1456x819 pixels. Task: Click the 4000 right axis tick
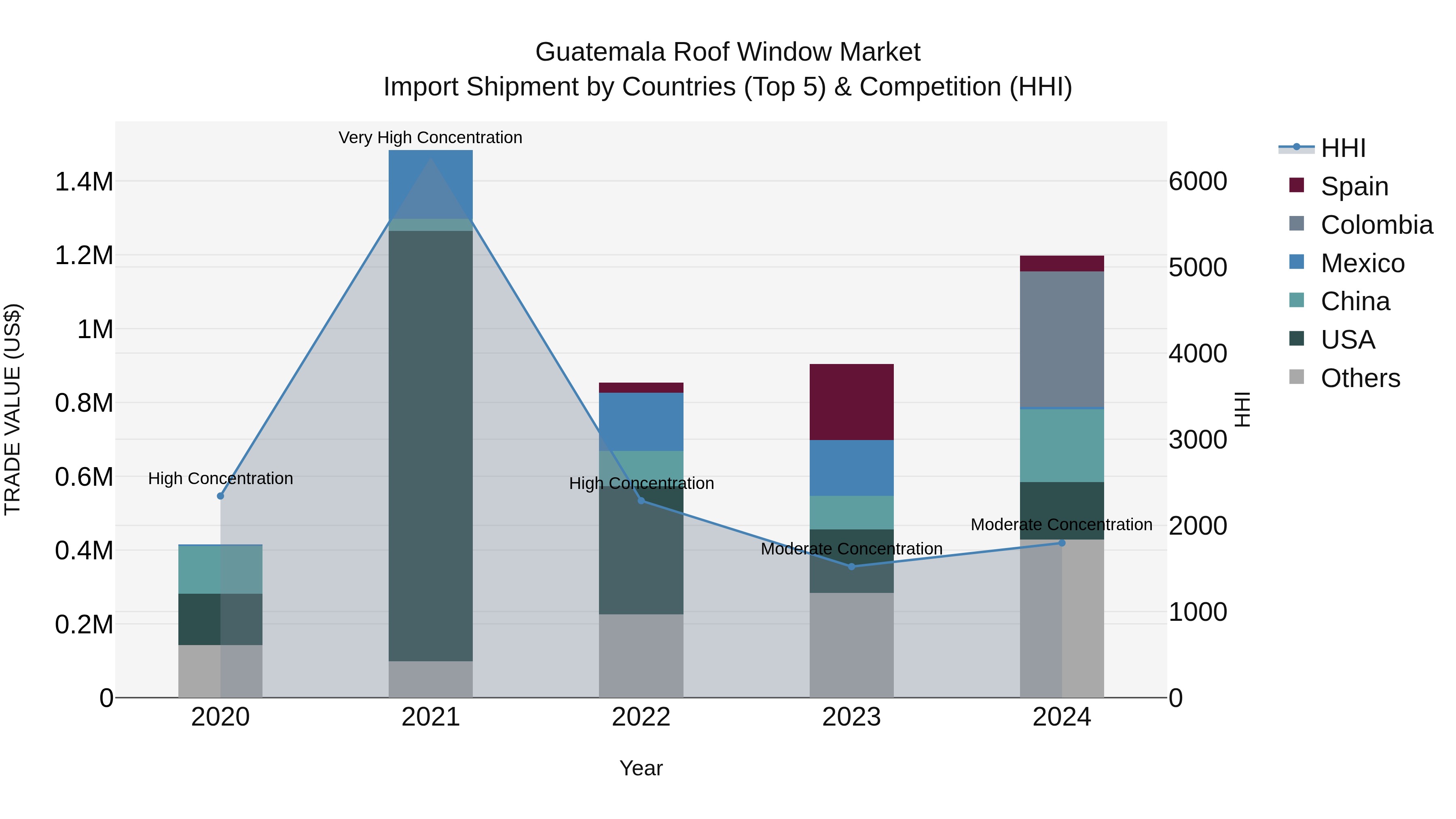[1198, 354]
